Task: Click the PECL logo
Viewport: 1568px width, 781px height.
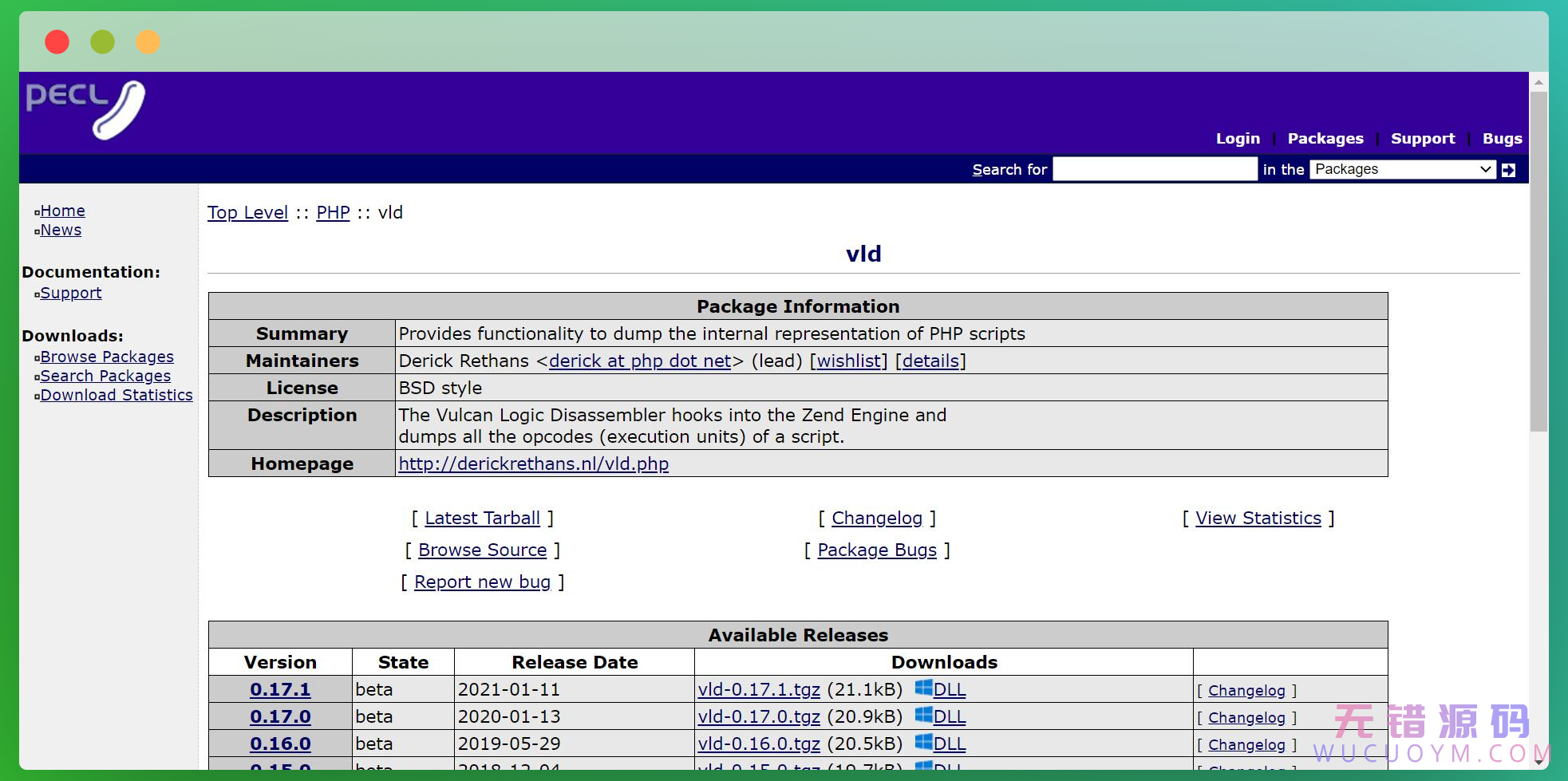Action: [85, 109]
